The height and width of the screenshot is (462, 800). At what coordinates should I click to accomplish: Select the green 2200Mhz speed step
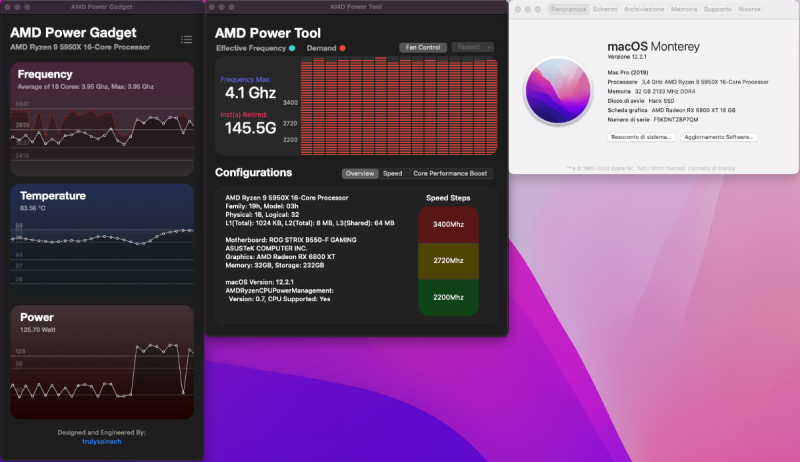(448, 297)
